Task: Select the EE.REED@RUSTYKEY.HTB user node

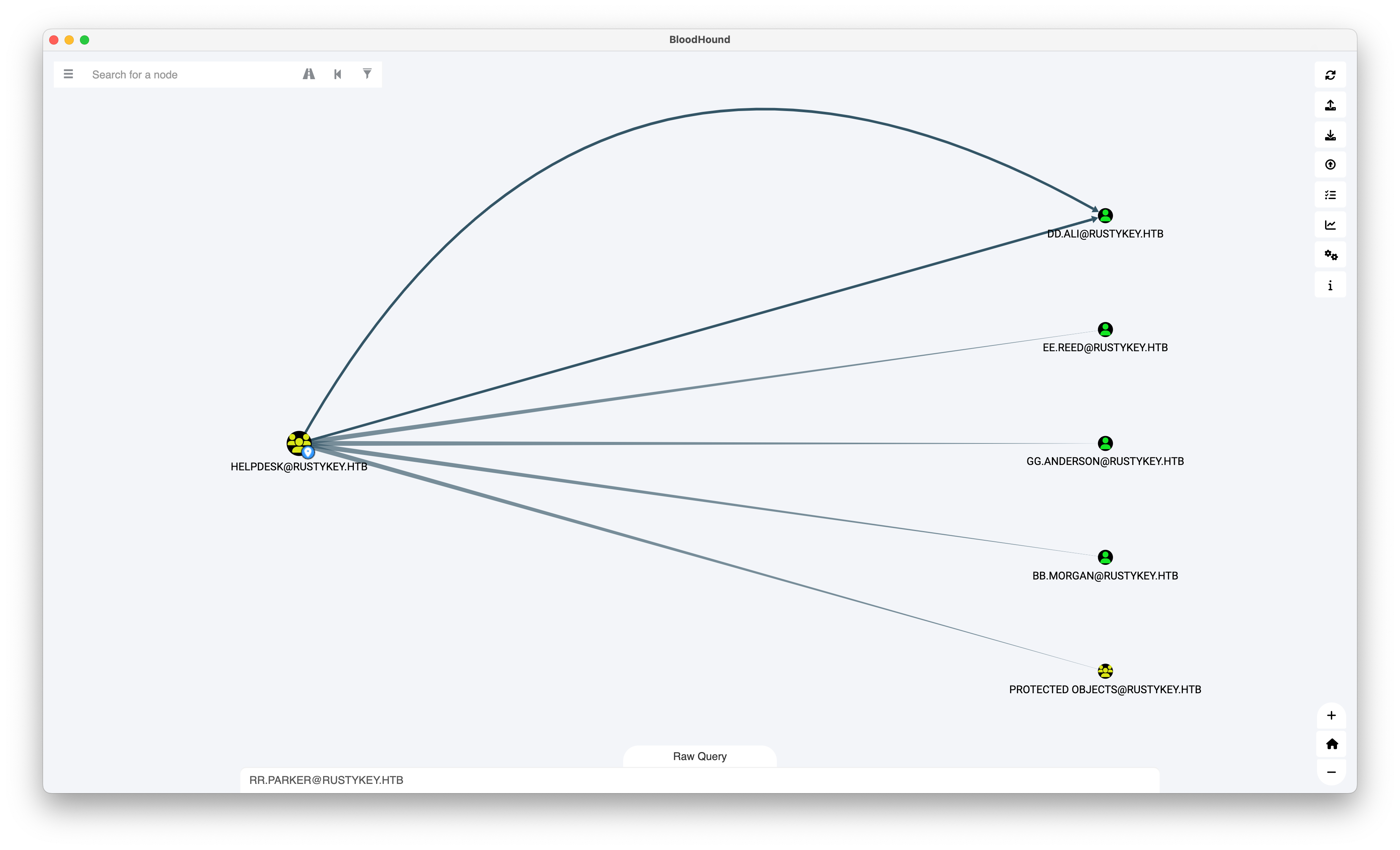Action: [x=1105, y=330]
